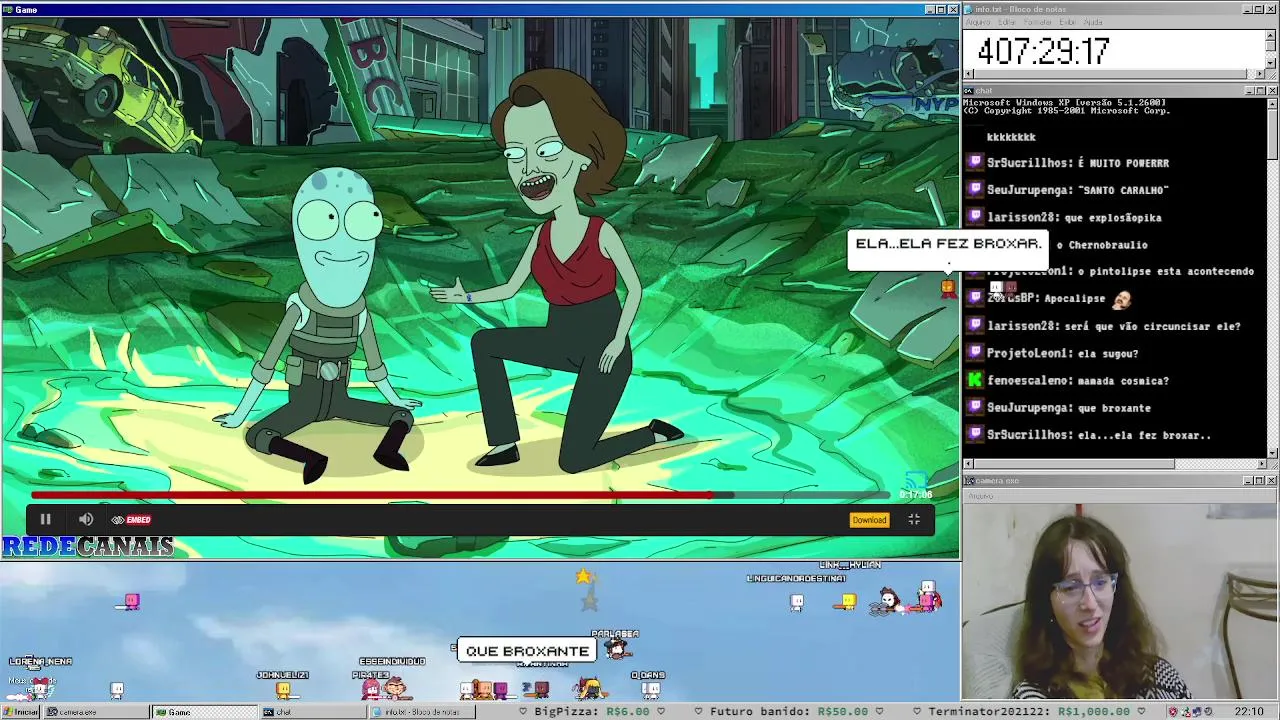Click Game window title bar icon
This screenshot has width=1280, height=720.
pyautogui.click(x=7, y=9)
